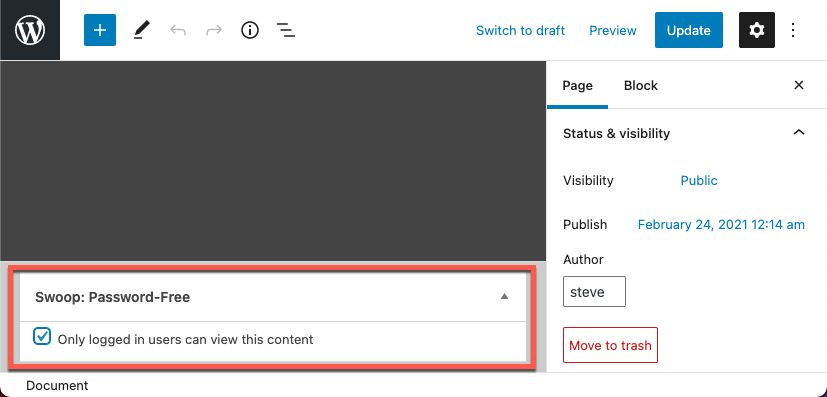Open the WordPress logo dashboard link
827x397 pixels.
(x=30, y=30)
